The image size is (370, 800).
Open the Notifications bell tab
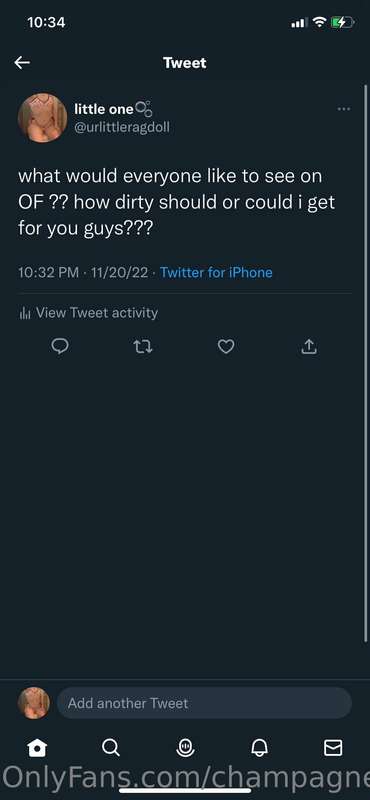pos(259,748)
